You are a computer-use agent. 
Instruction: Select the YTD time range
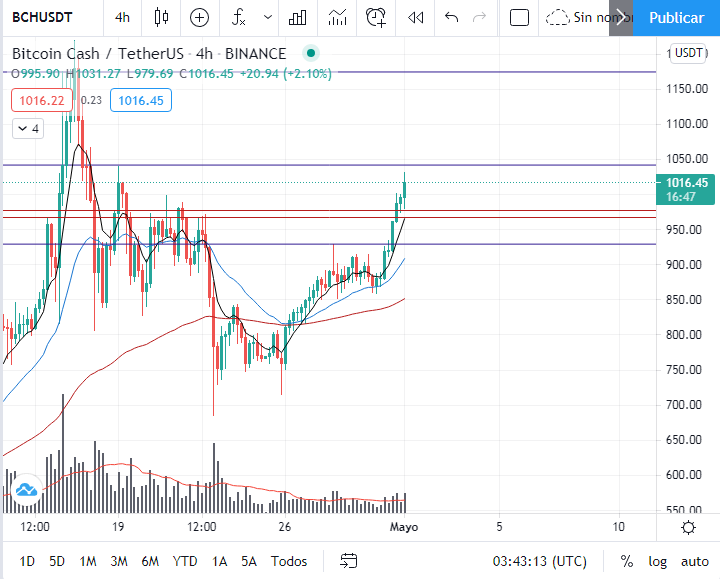click(x=185, y=561)
